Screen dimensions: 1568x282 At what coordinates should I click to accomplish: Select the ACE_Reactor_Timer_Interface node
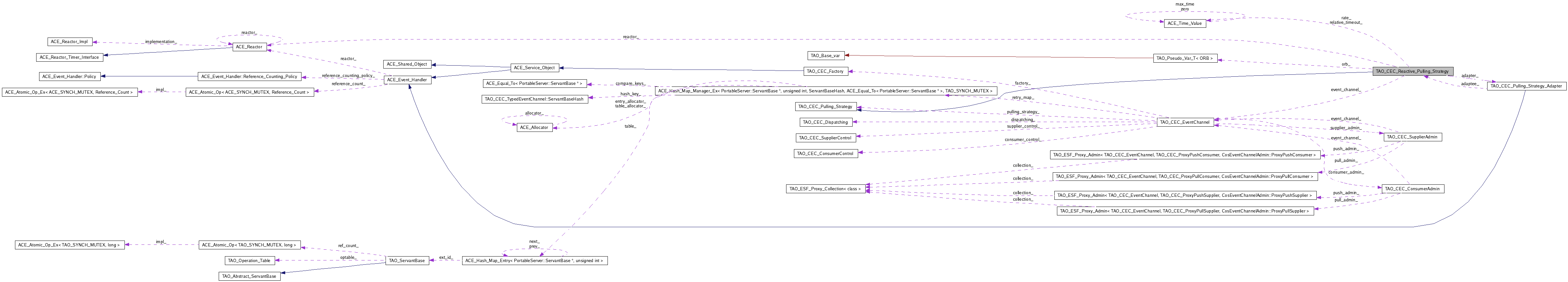[69, 57]
